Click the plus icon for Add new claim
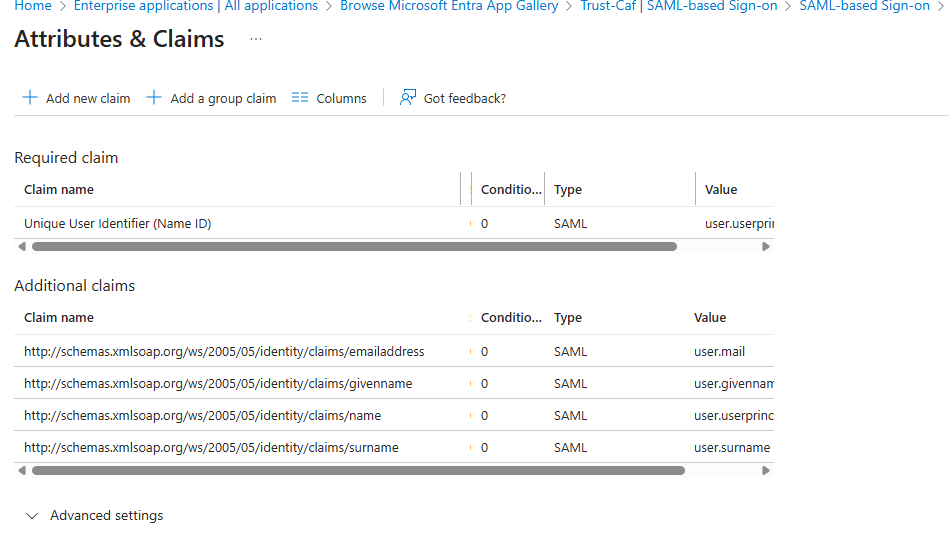This screenshot has height=534, width=949. point(30,97)
